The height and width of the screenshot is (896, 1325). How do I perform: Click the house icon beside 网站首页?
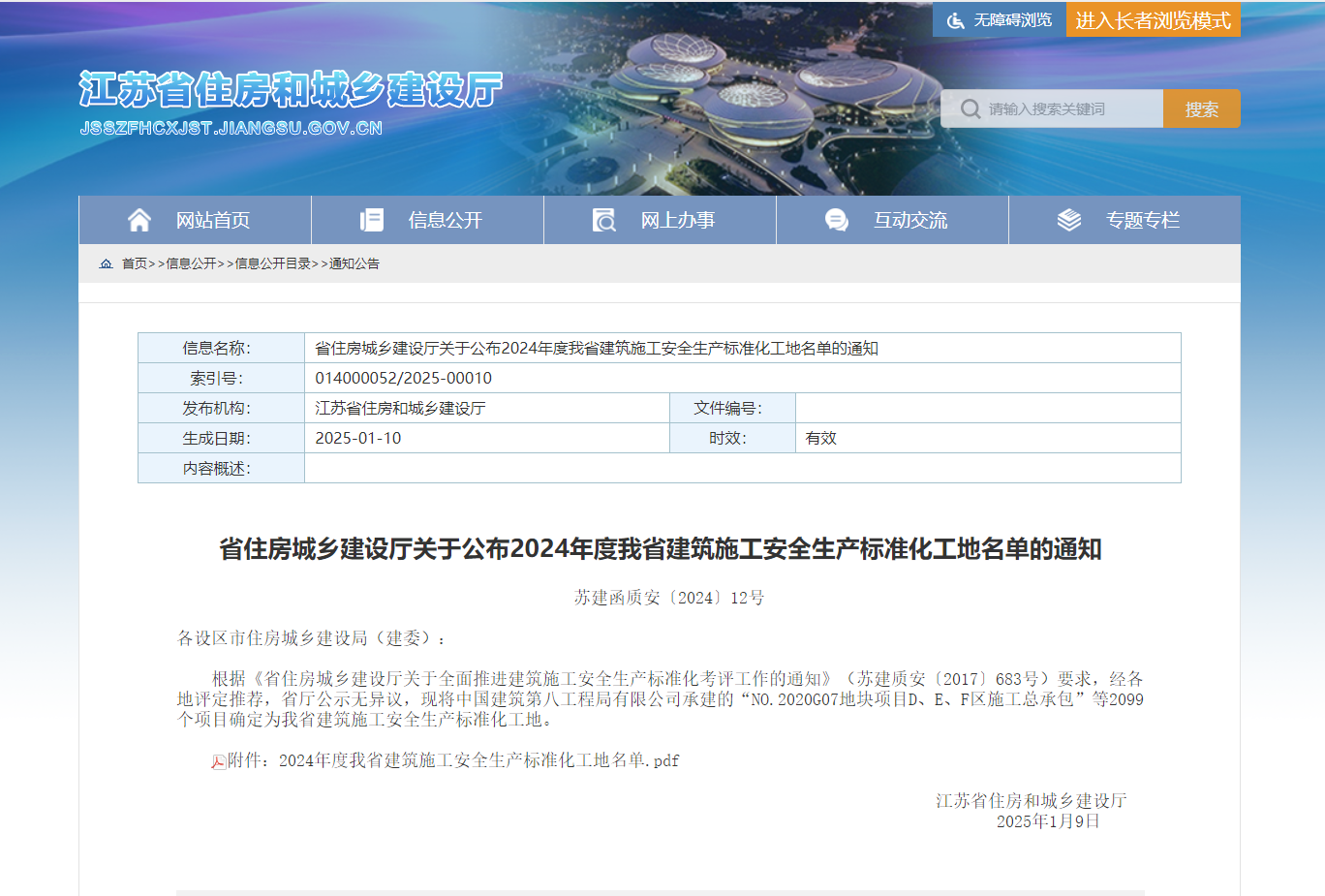click(x=139, y=220)
